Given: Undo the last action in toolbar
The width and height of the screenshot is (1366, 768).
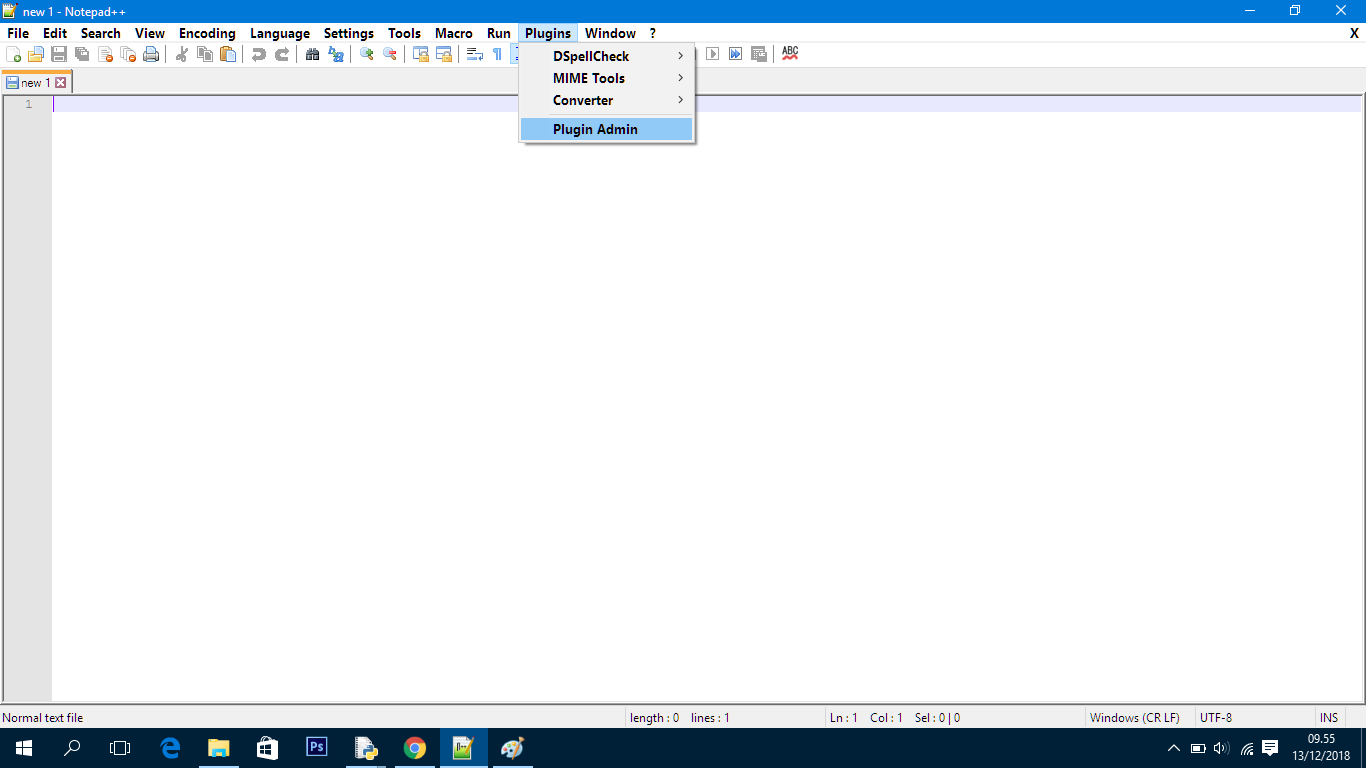Looking at the screenshot, I should point(259,54).
